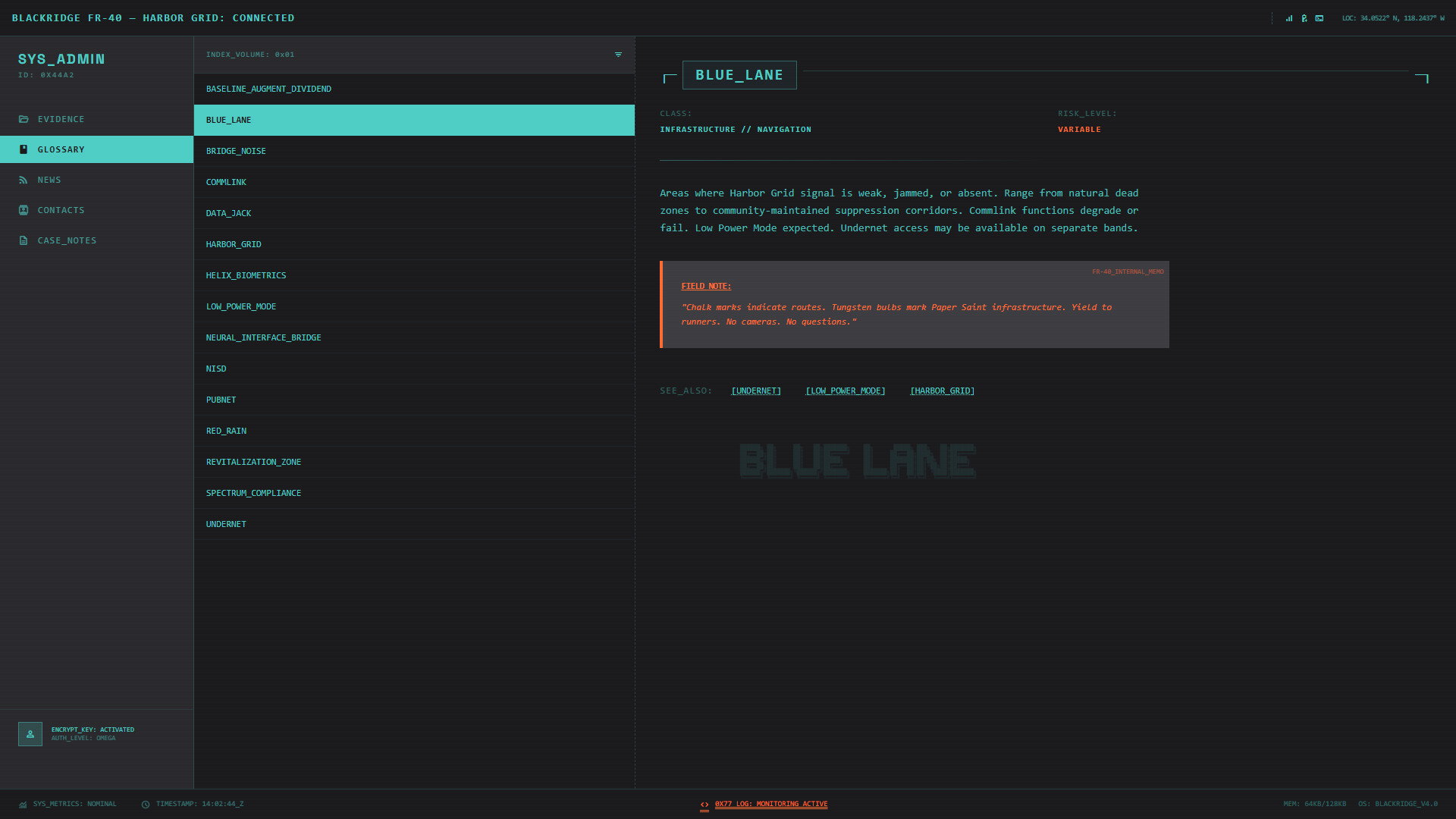Open the [HARBOR_GRID] see-also link
Viewport: 1456px width, 819px height.
[942, 391]
